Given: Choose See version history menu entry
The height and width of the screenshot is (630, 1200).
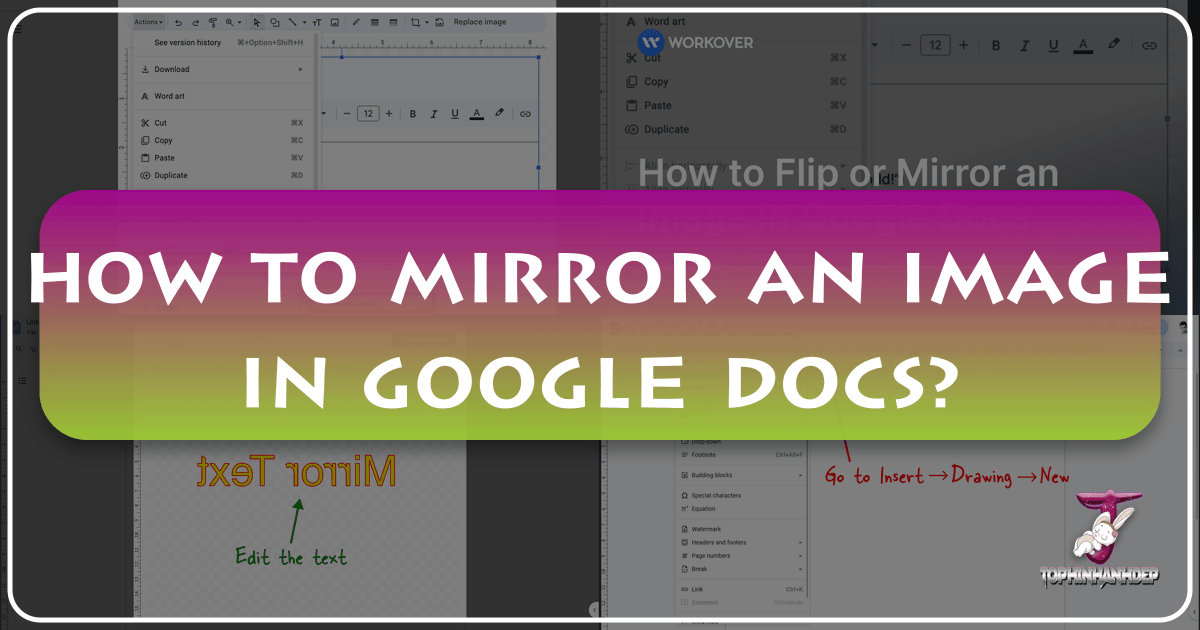Looking at the screenshot, I should point(187,43).
